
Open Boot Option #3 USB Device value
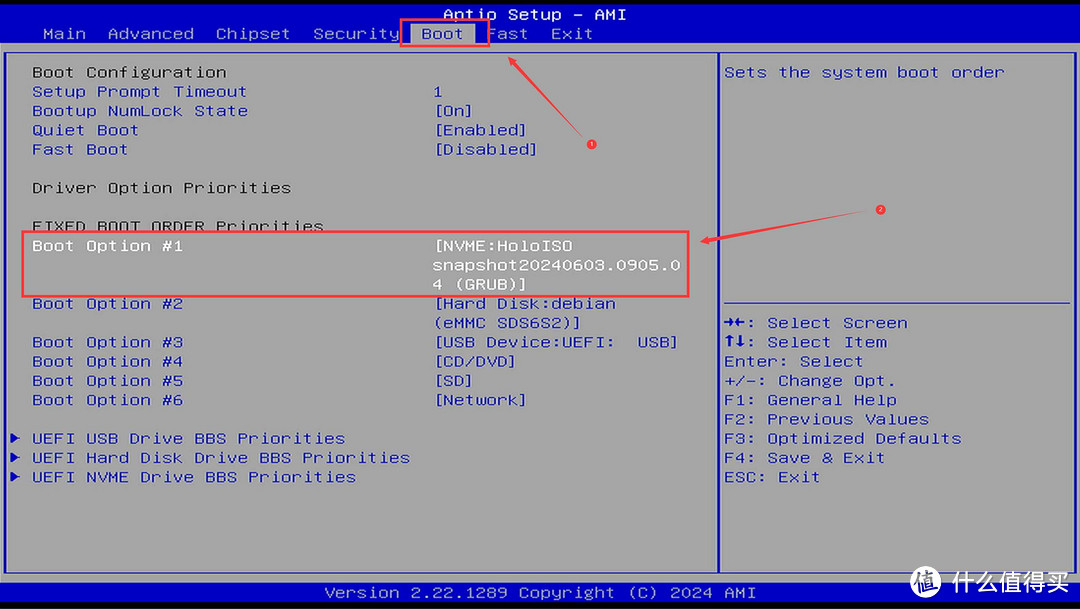tap(555, 342)
